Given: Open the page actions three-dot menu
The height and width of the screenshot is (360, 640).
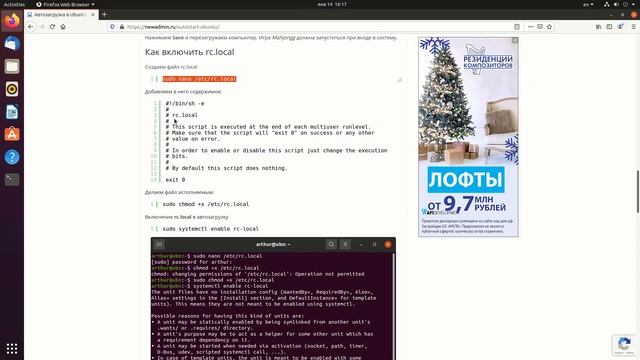Looking at the screenshot, I should (530, 27).
